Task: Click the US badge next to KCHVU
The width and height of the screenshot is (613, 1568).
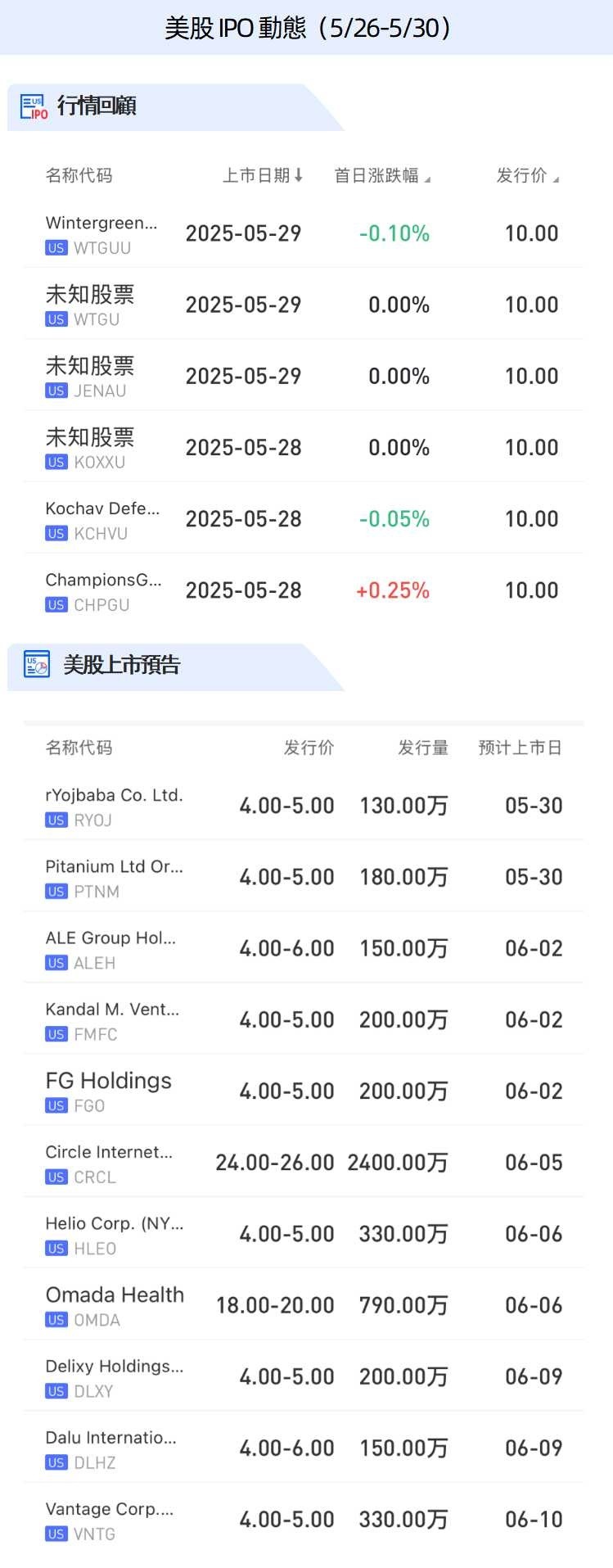Action: click(56, 534)
